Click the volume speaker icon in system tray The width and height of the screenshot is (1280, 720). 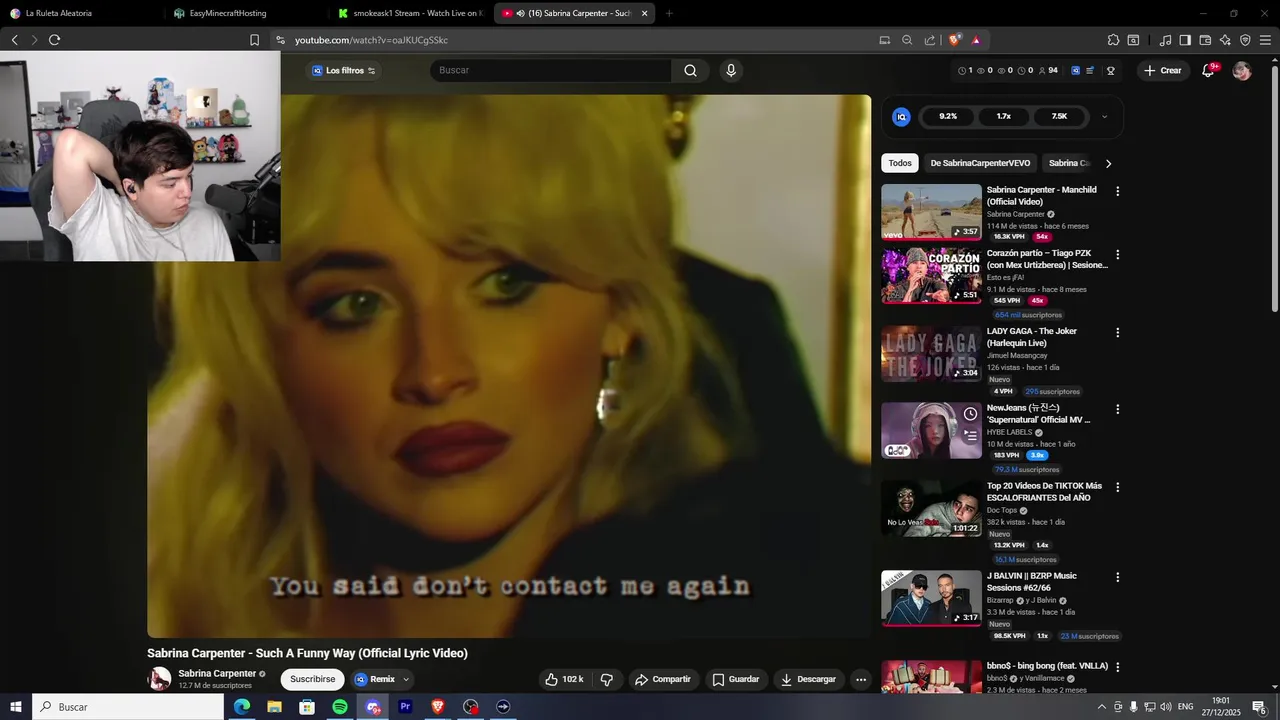[x=1166, y=707]
